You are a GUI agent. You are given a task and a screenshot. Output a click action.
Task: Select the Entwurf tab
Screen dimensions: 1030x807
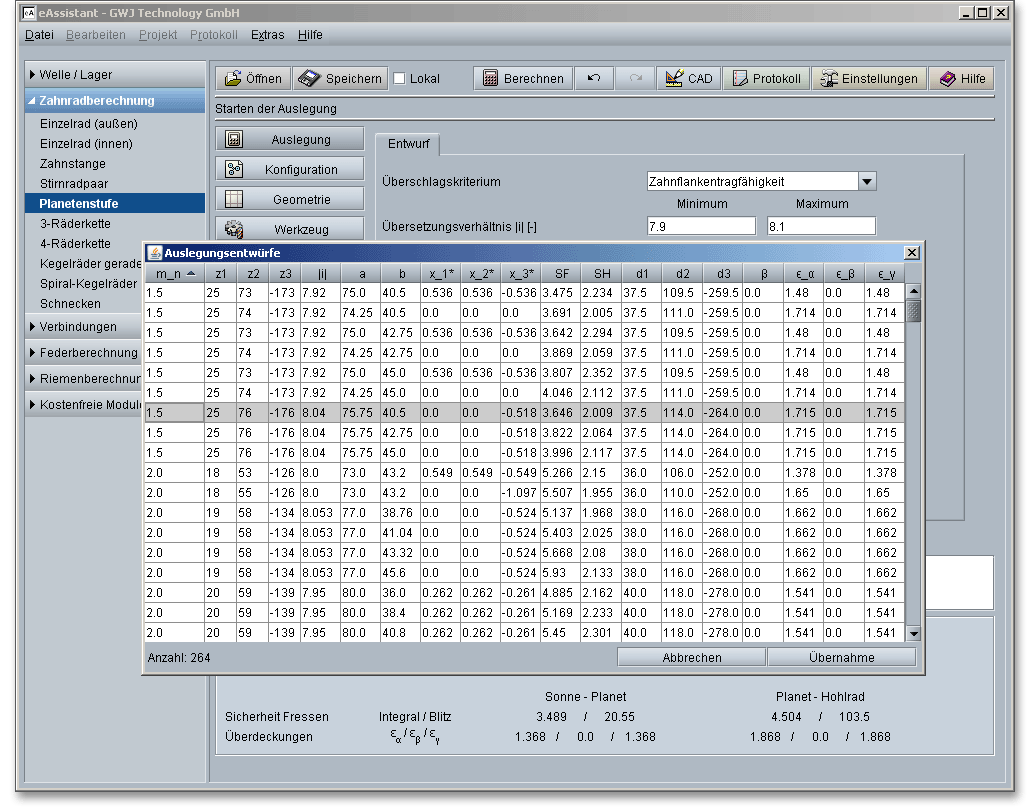point(407,144)
